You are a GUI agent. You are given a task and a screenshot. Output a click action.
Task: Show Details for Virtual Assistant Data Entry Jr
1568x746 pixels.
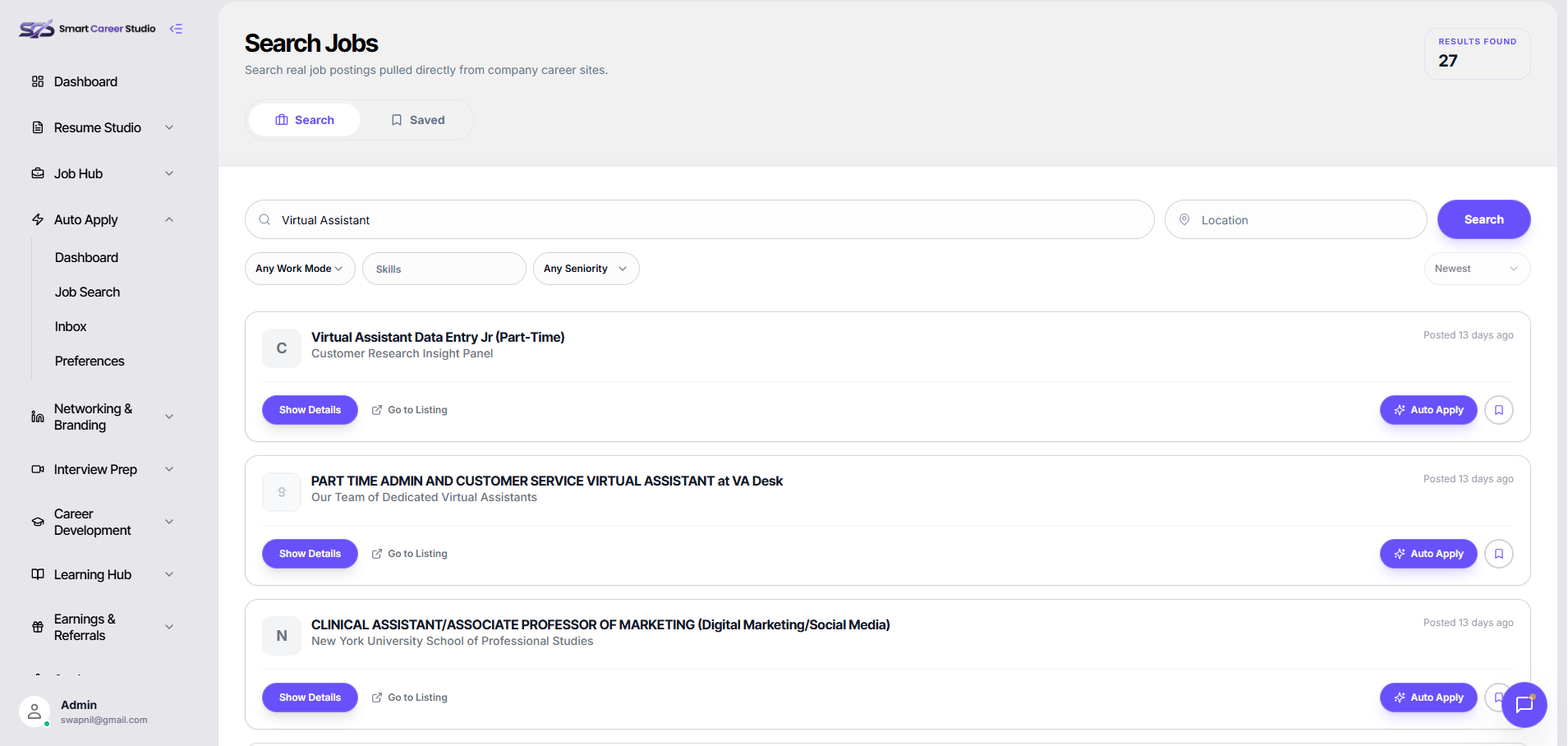click(310, 410)
